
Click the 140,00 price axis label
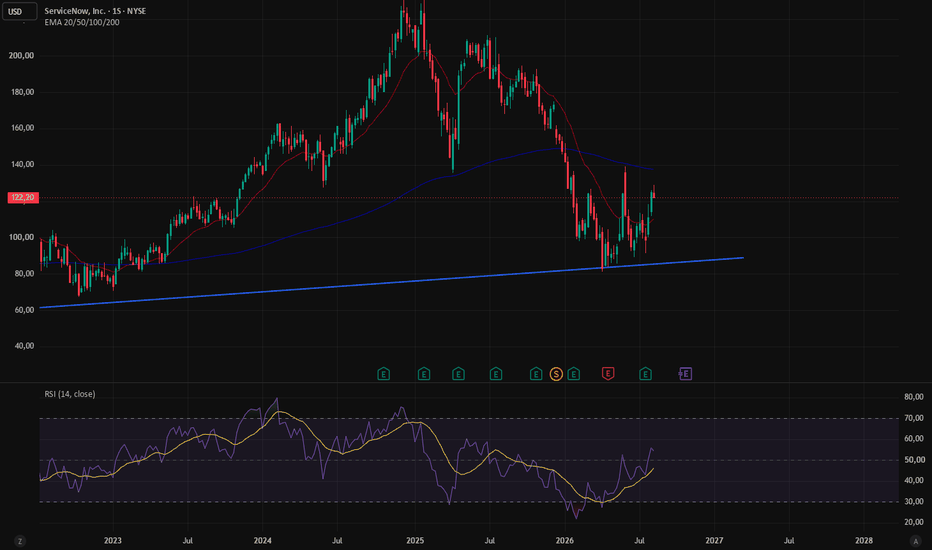tap(21, 165)
